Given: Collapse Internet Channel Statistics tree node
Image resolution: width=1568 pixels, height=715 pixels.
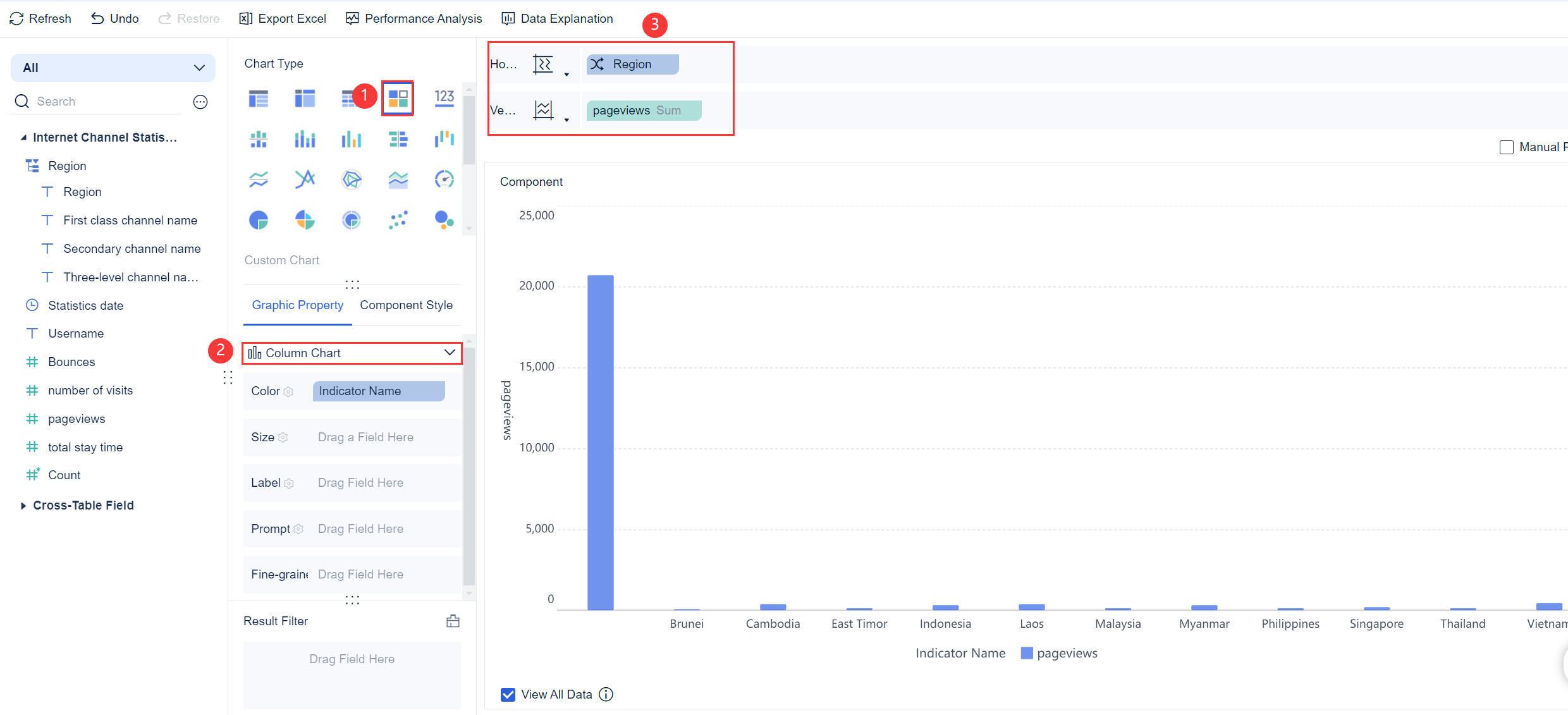Looking at the screenshot, I should (23, 137).
